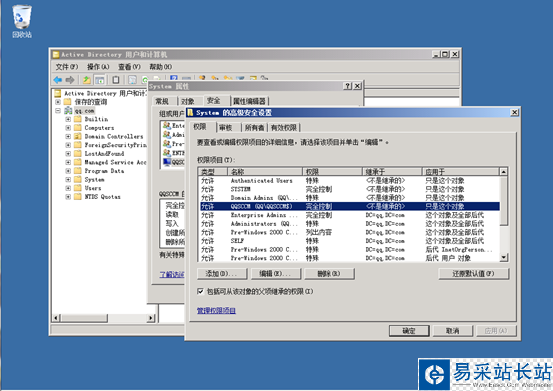Click the 添加 button
Screen dimensions: 553x391
[x=221, y=274]
